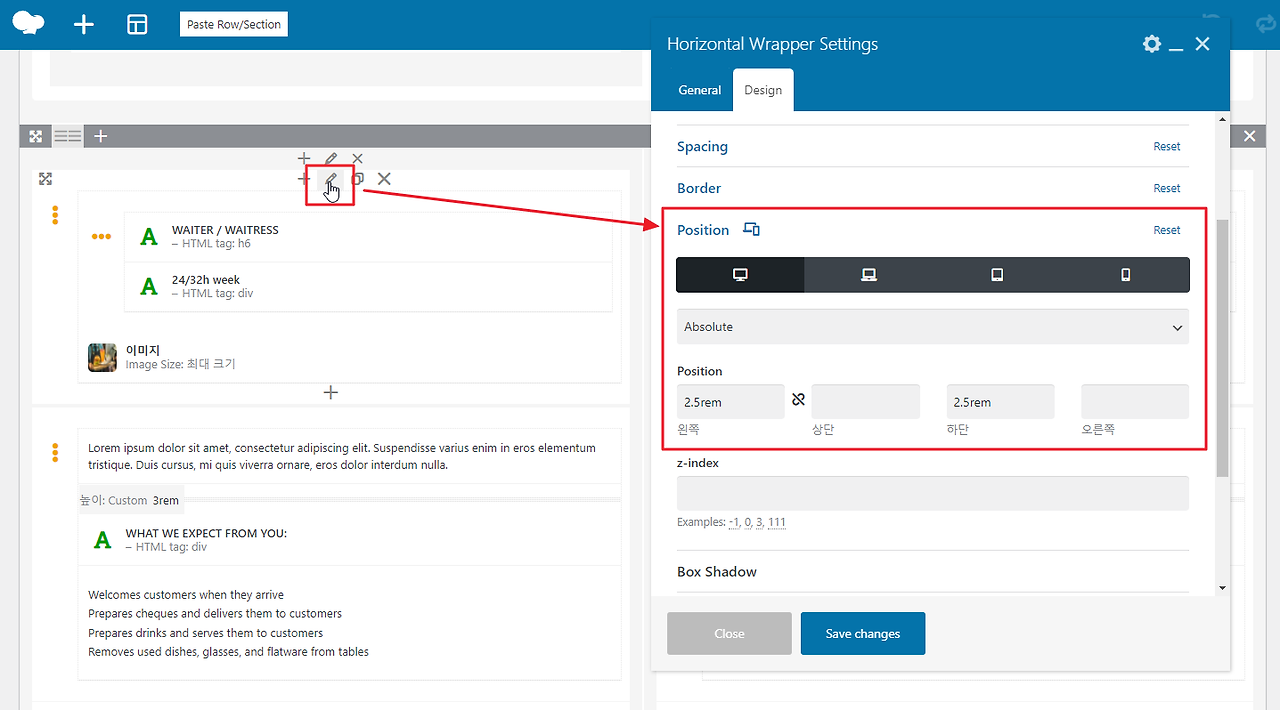Reset the Border settings
The width and height of the screenshot is (1280, 710).
pos(1167,188)
